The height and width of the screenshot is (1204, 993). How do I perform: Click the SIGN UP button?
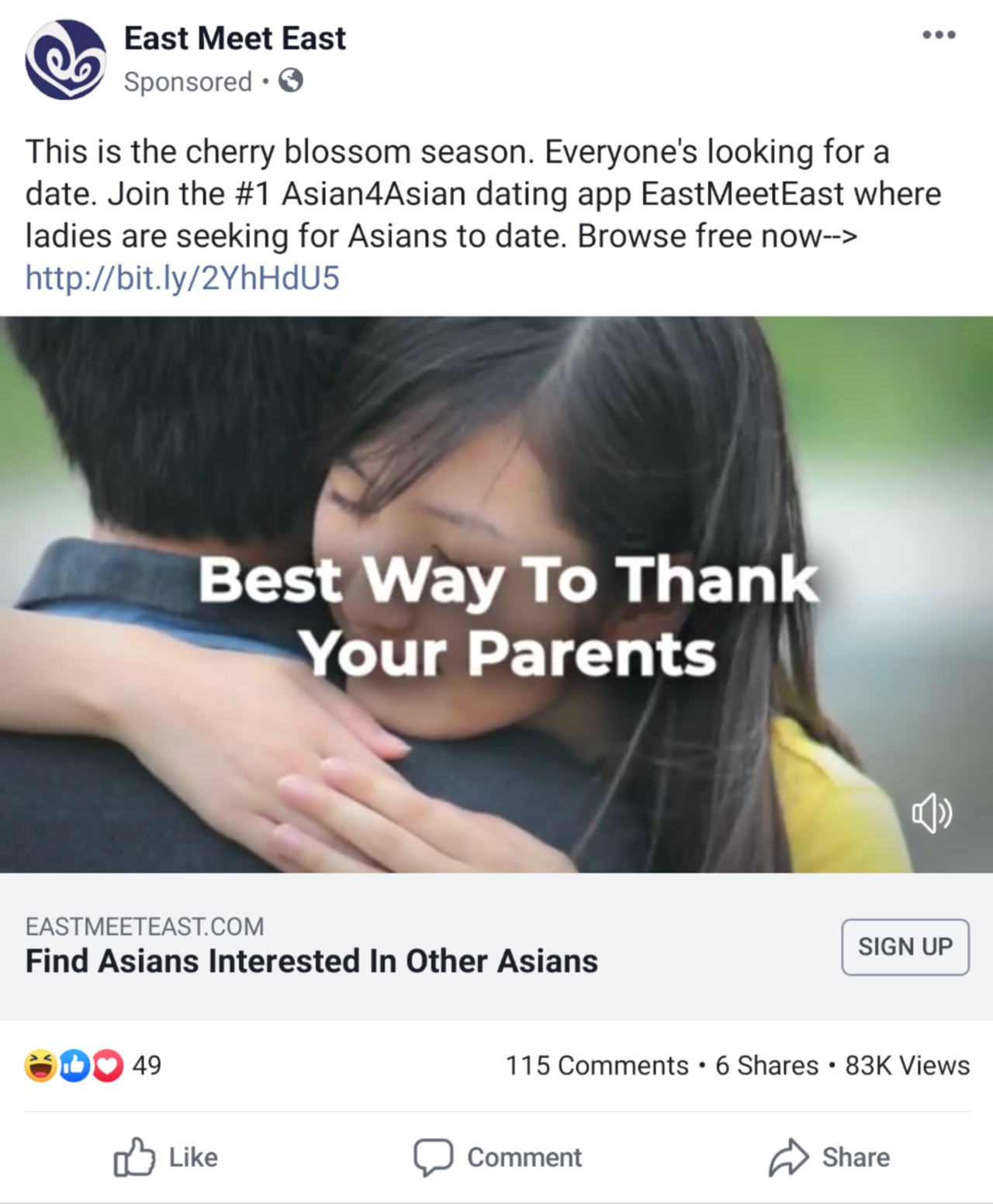click(905, 947)
